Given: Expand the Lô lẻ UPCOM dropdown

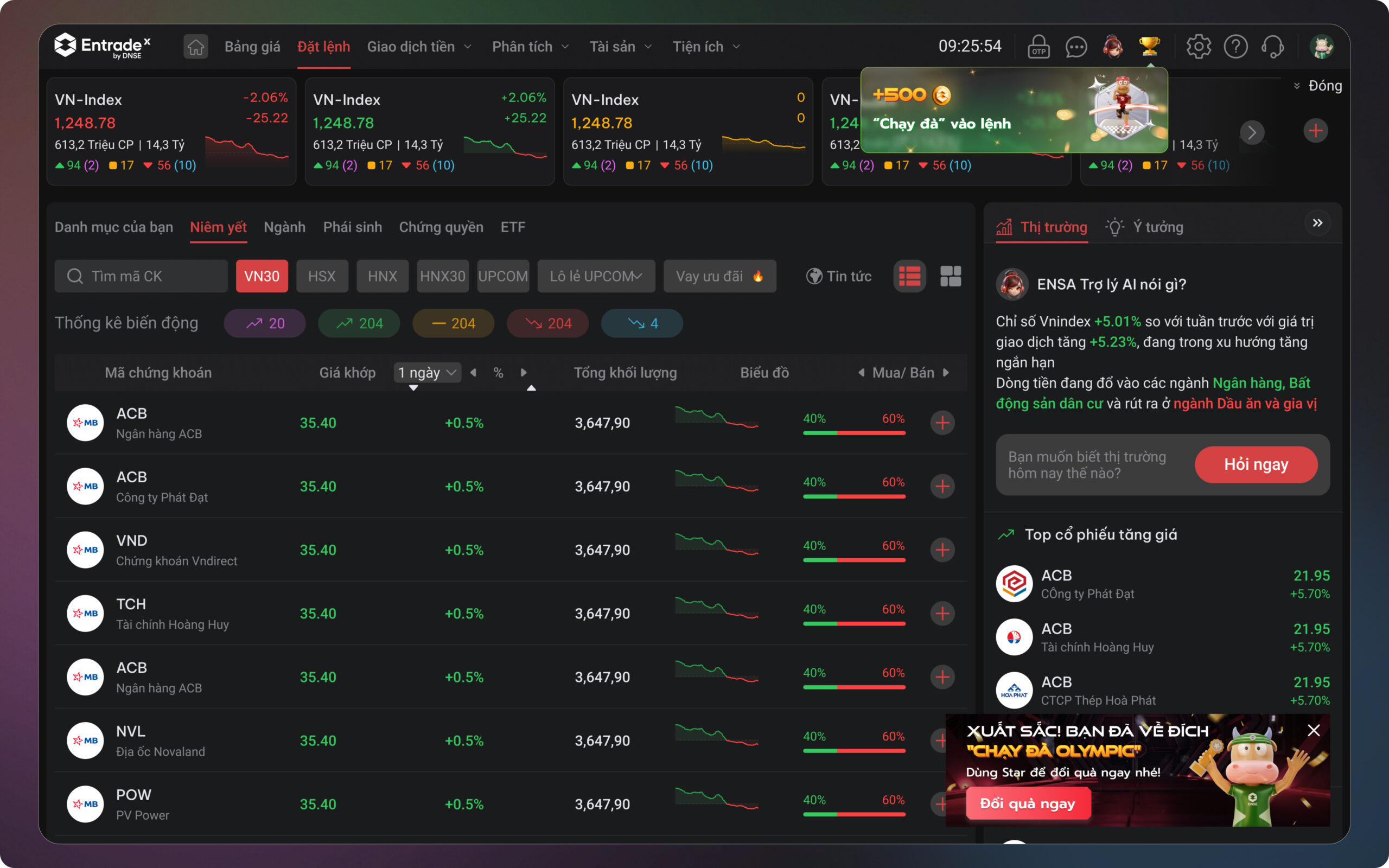Looking at the screenshot, I should [596, 276].
